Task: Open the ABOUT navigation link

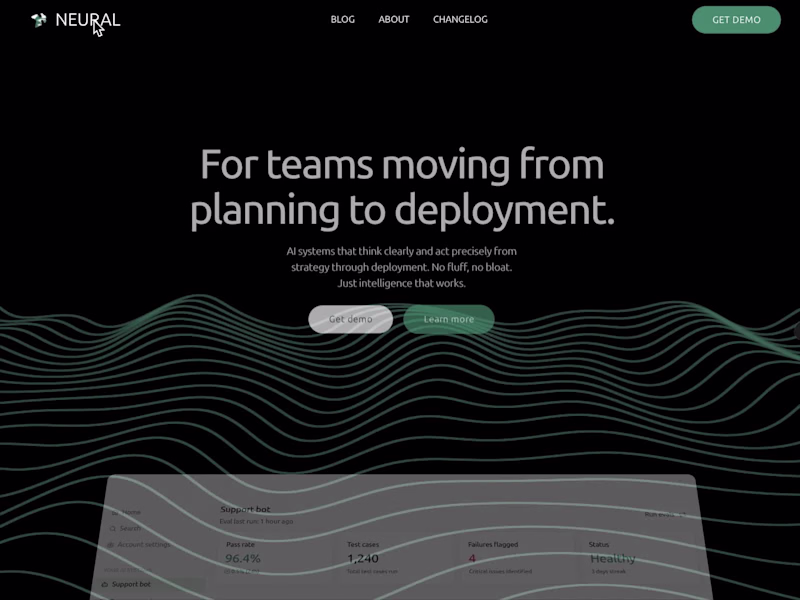Action: coord(393,19)
